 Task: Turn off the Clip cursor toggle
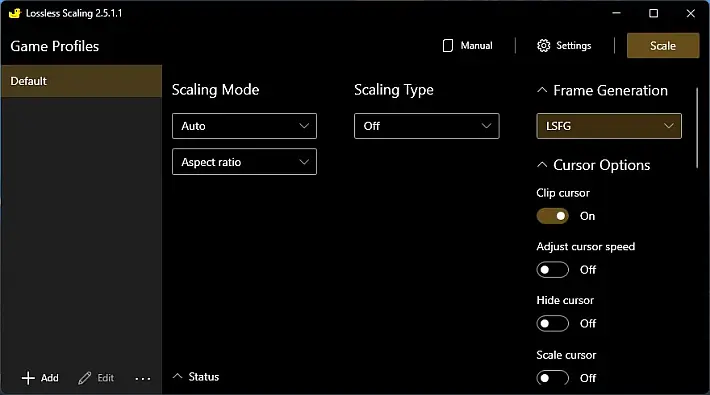552,216
